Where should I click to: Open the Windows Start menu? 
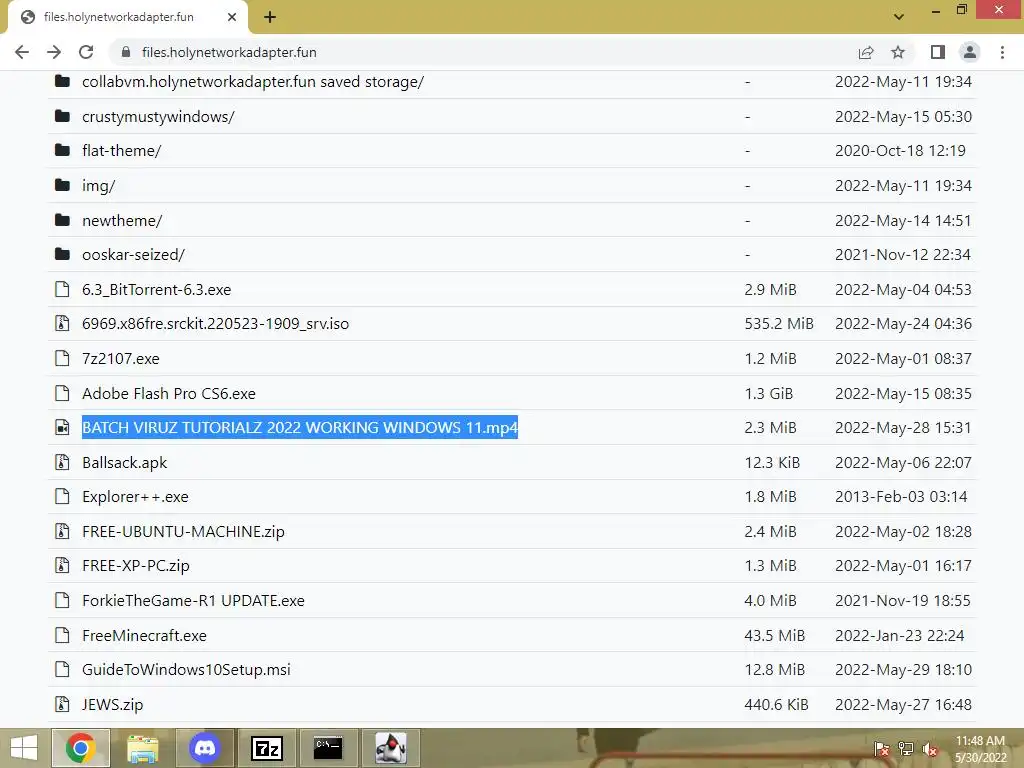point(24,748)
